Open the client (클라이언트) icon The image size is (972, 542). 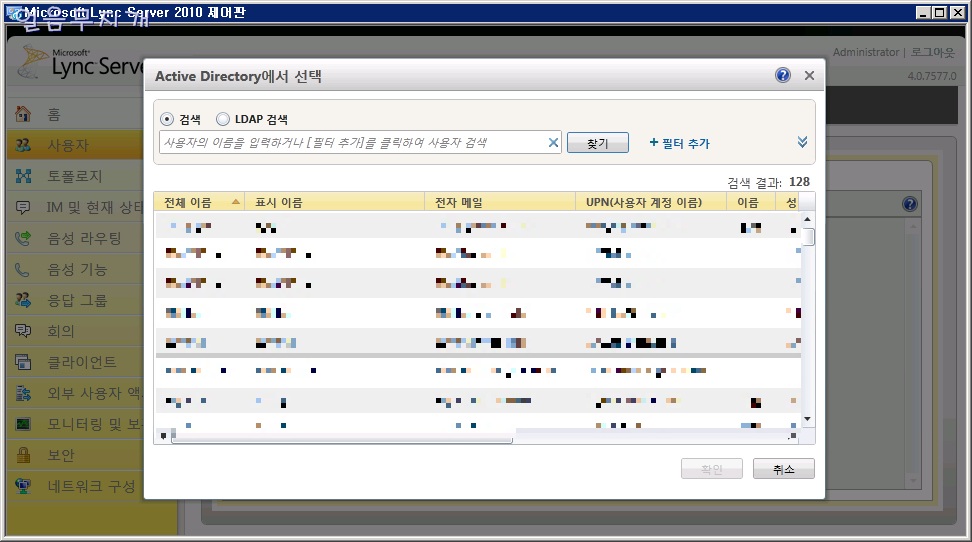[x=23, y=362]
